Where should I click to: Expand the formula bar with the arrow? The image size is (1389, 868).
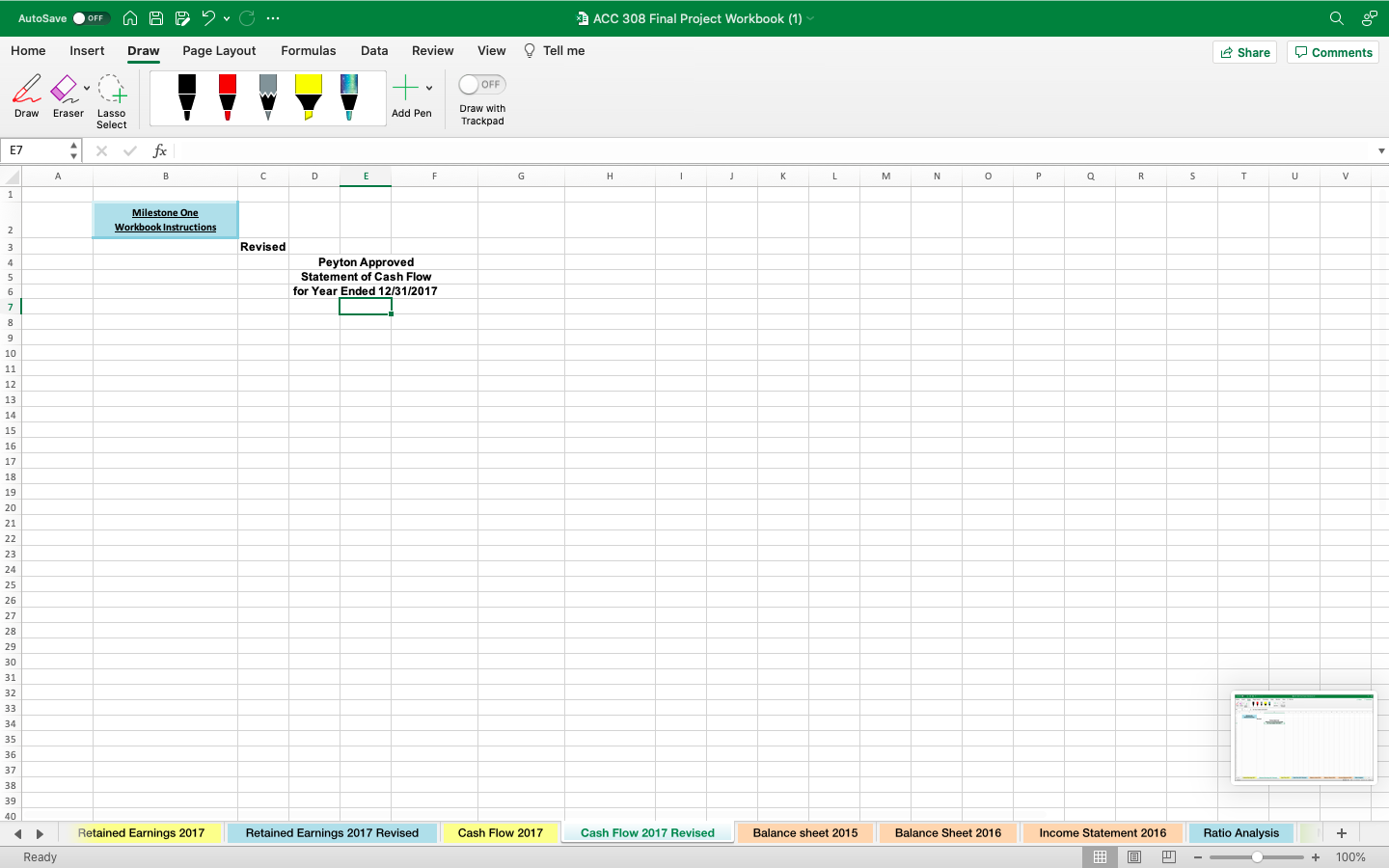coord(1381,150)
